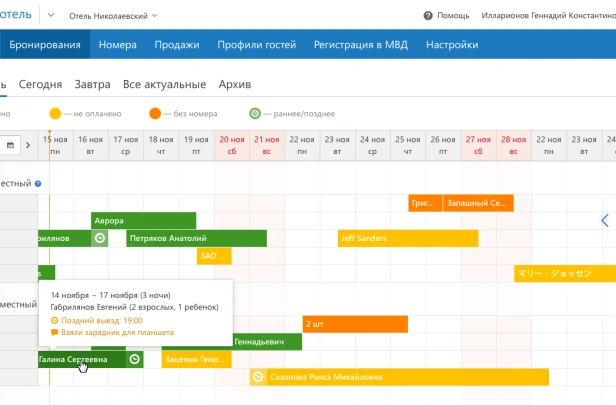Click the clock icon after the Trilyanov booking
The height and width of the screenshot is (405, 616).
pos(99,238)
